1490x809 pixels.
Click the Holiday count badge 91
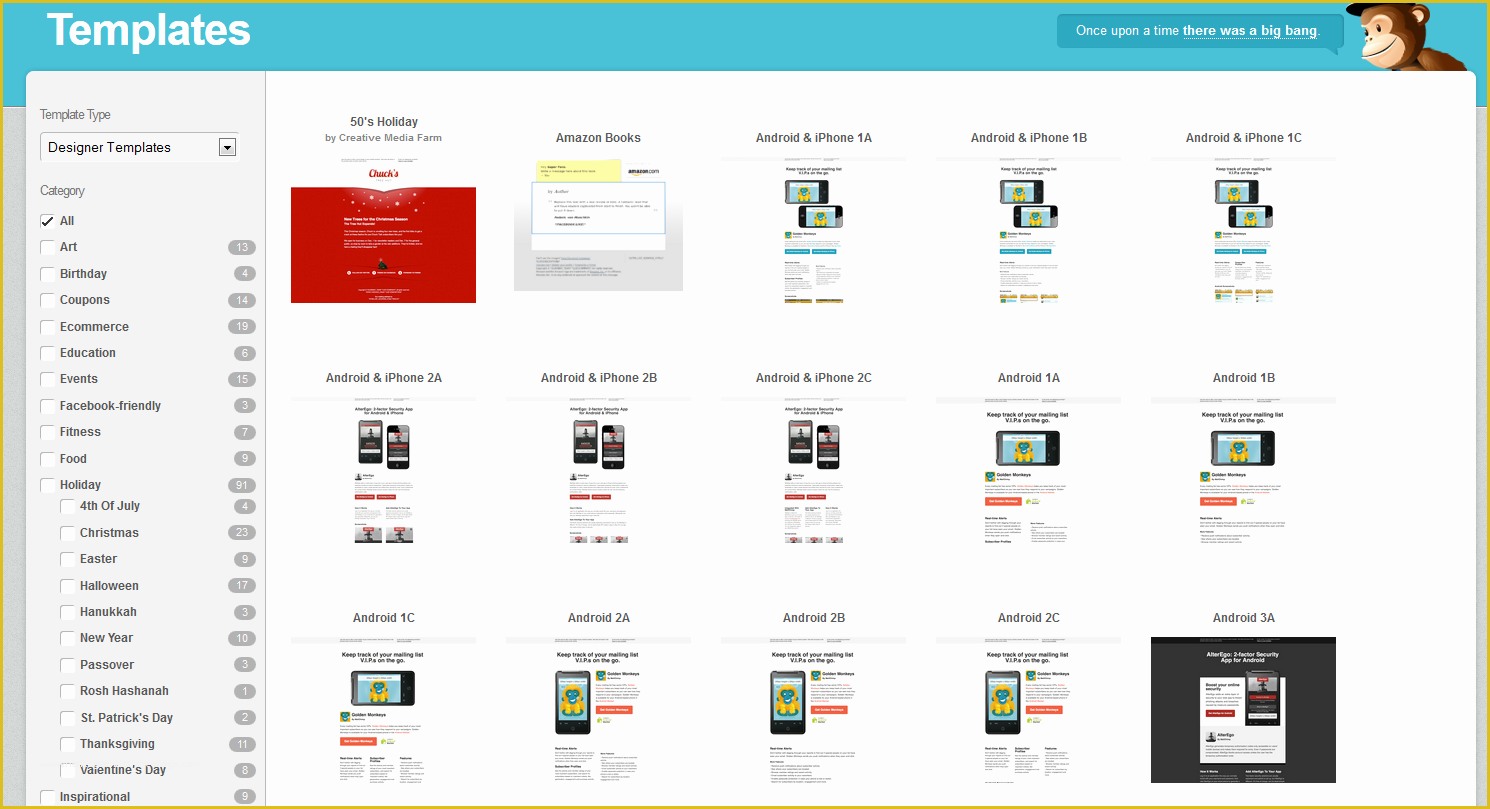pyautogui.click(x=241, y=485)
